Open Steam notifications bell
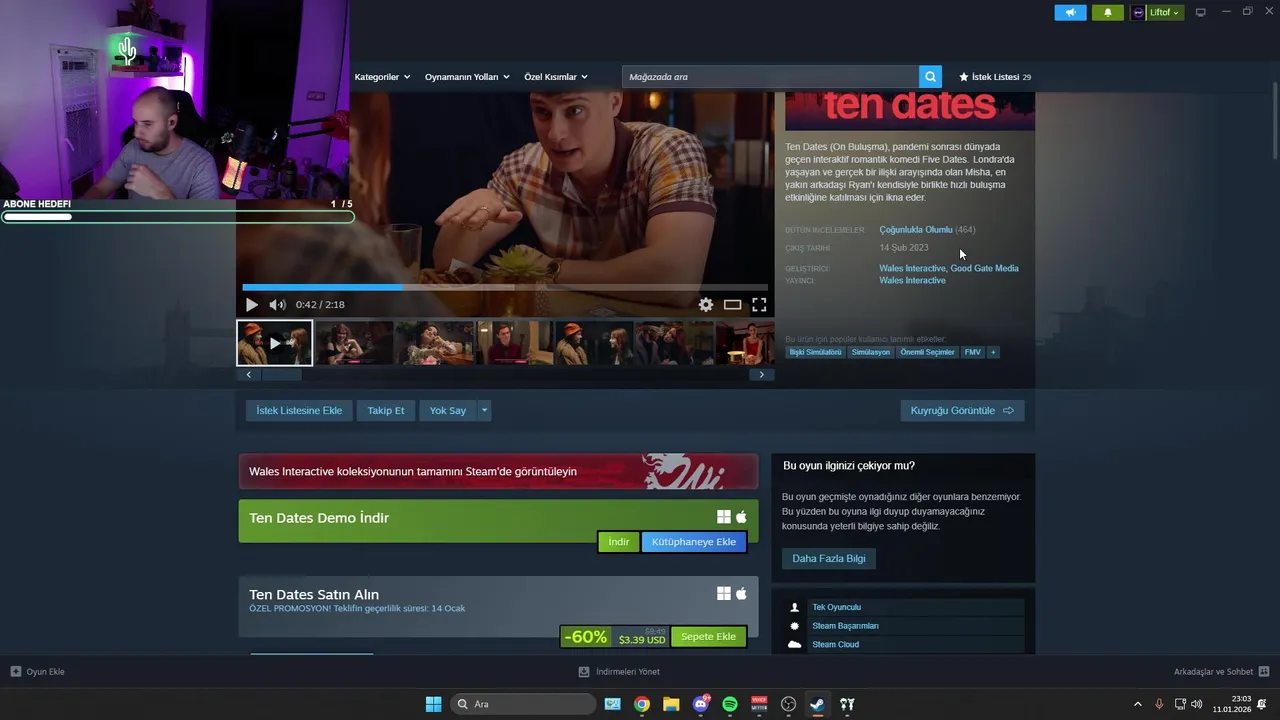The height and width of the screenshot is (720, 1280). 1108,12
